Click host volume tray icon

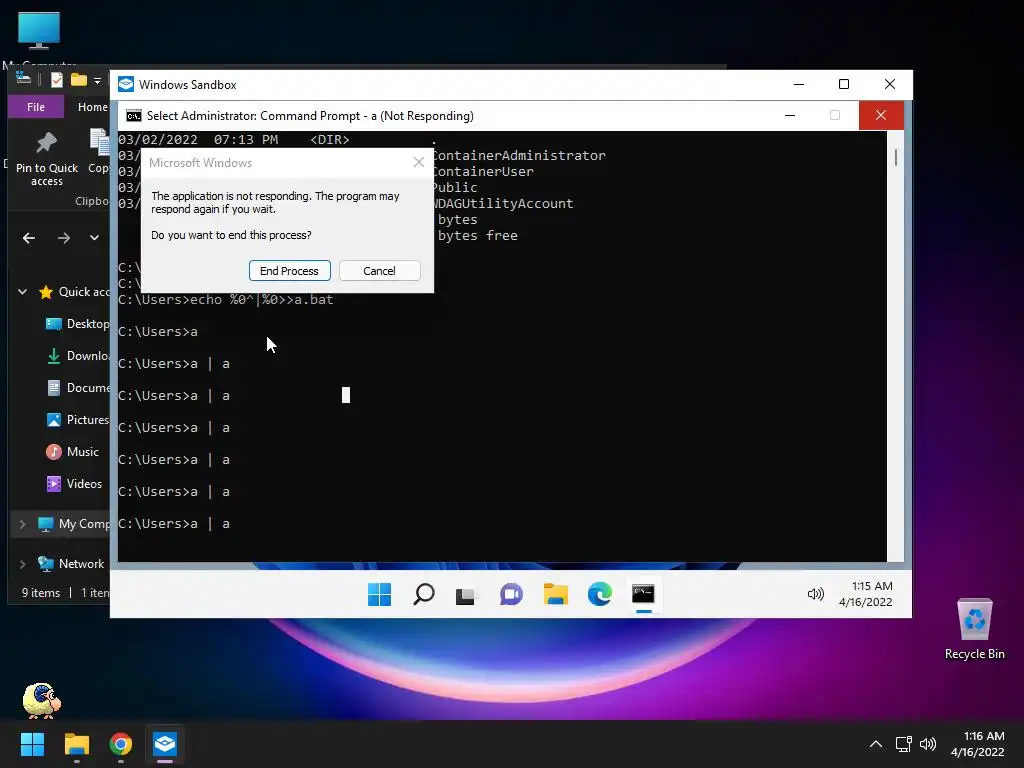pyautogui.click(x=928, y=744)
